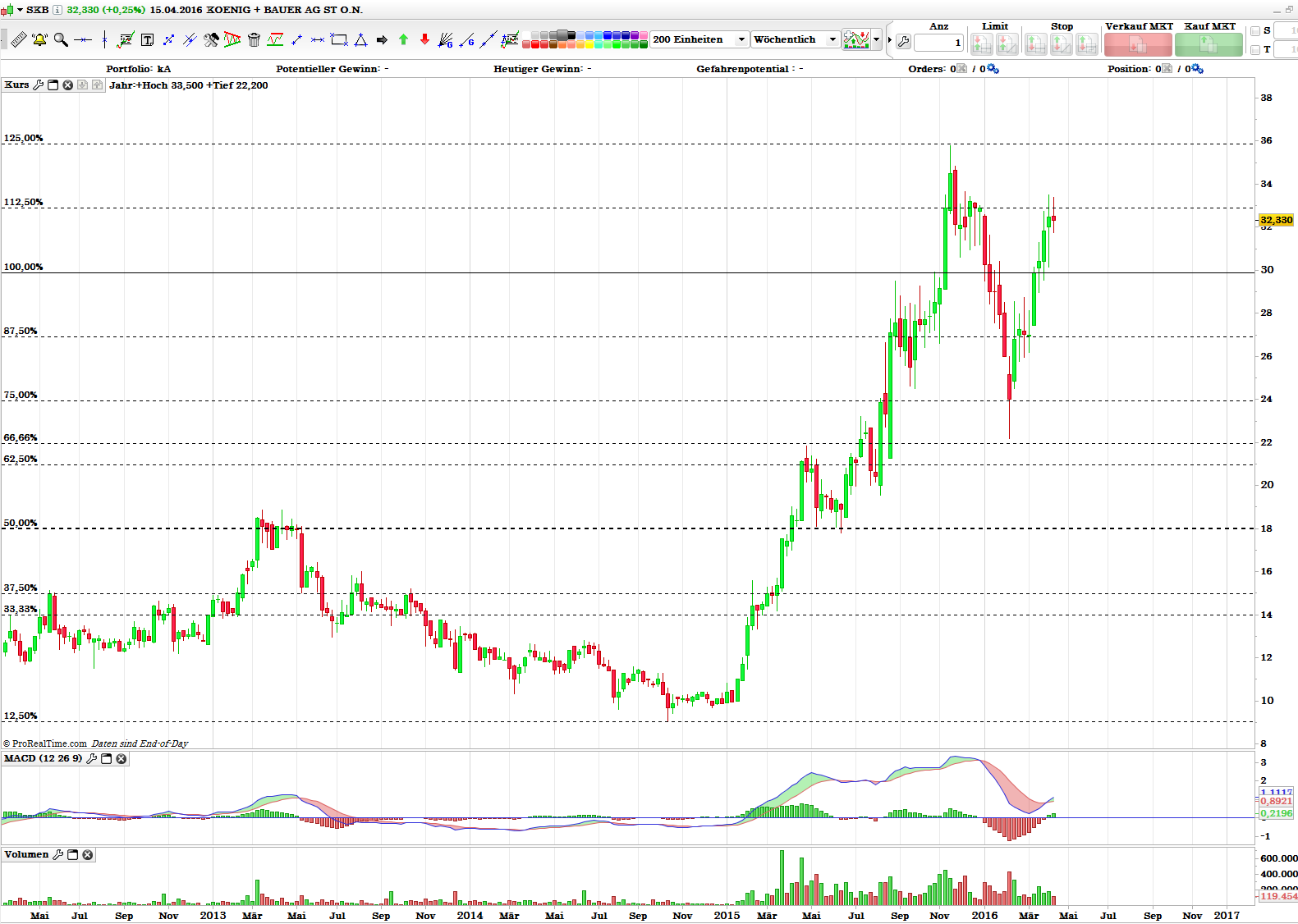1298x924 pixels.
Task: Pick the yellow color swatch
Action: [589, 44]
